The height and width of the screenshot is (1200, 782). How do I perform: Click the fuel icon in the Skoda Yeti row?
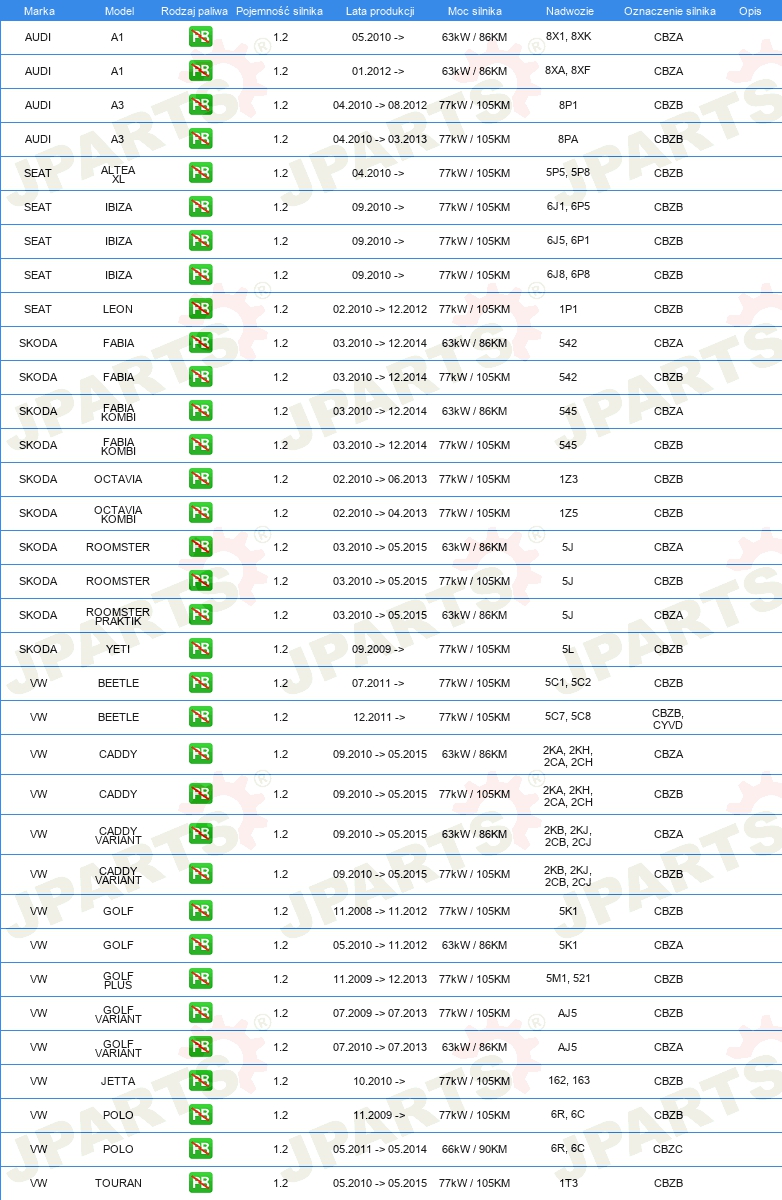coord(200,649)
